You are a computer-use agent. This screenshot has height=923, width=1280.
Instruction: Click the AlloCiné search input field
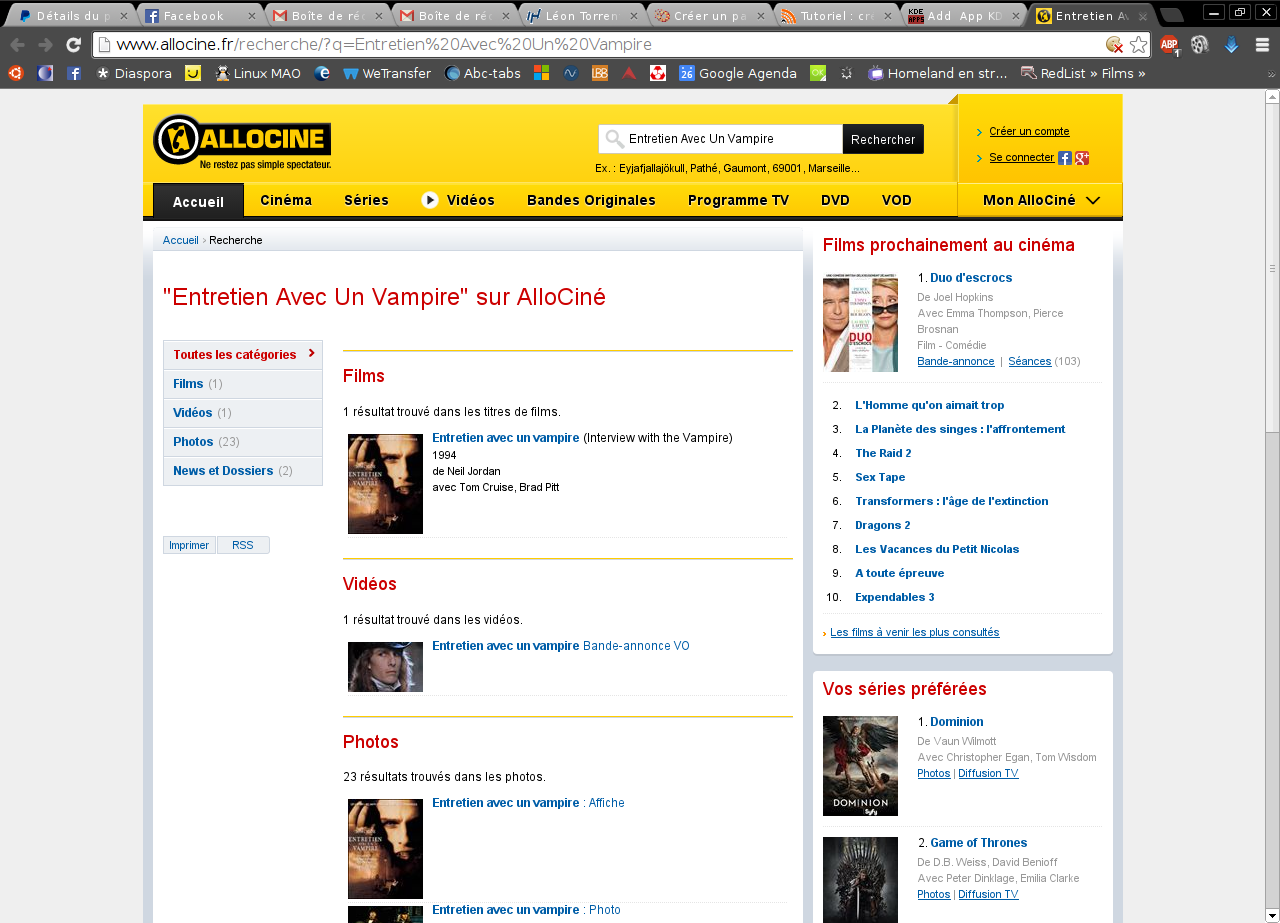pyautogui.click(x=720, y=139)
